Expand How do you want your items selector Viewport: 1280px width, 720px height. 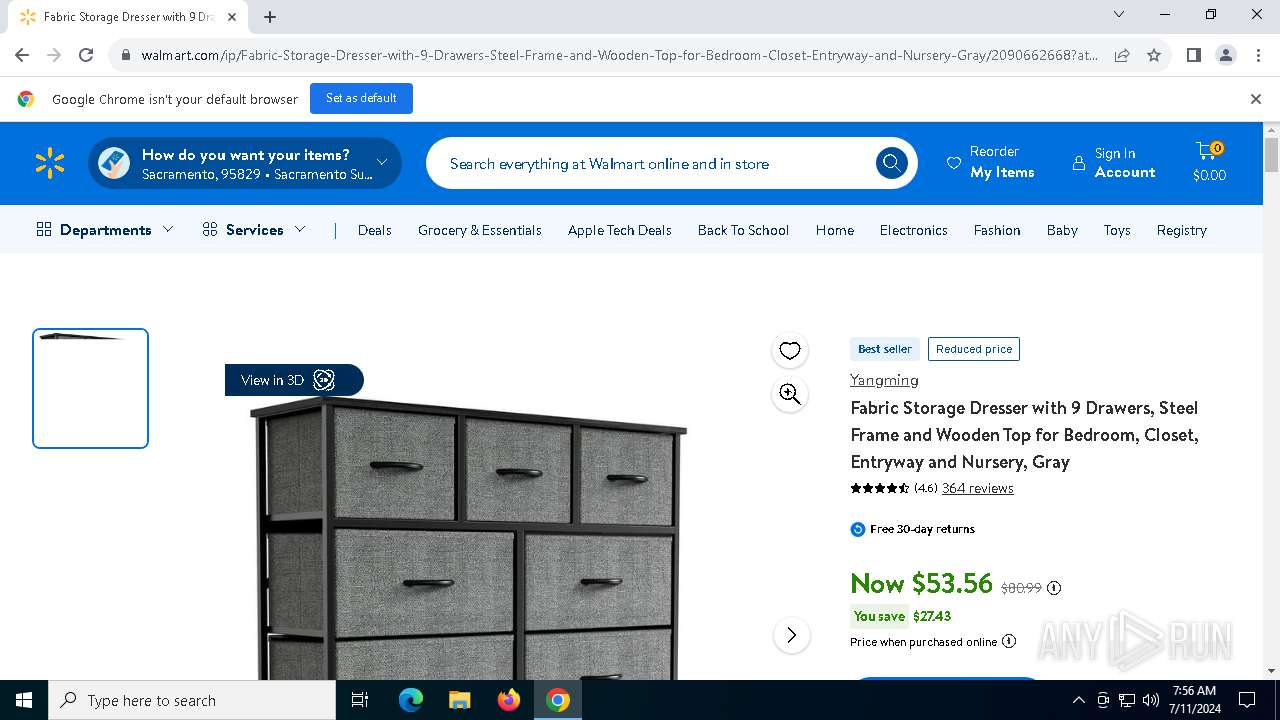[x=245, y=163]
